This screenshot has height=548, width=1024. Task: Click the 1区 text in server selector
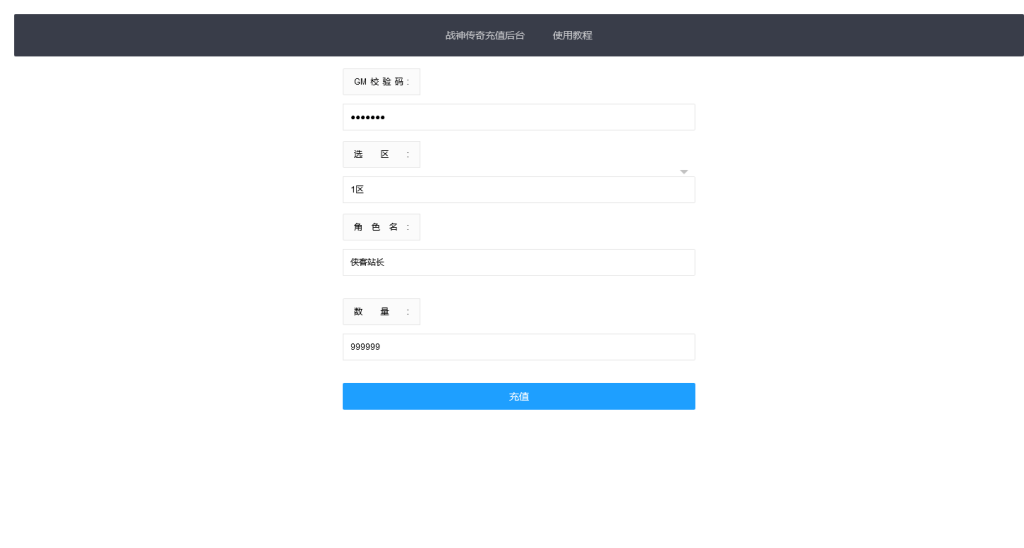coord(357,190)
